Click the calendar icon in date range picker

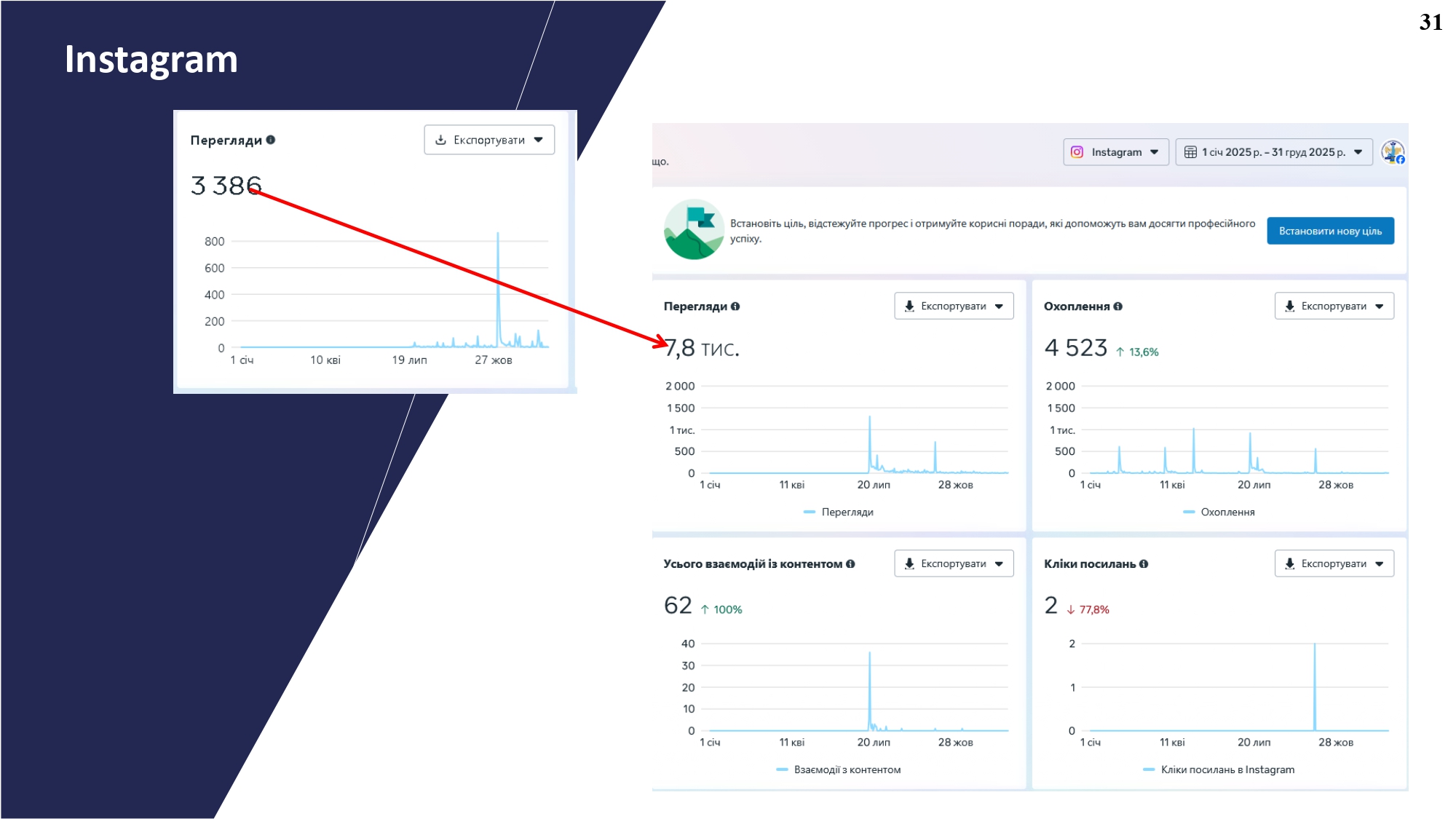pyautogui.click(x=1190, y=152)
